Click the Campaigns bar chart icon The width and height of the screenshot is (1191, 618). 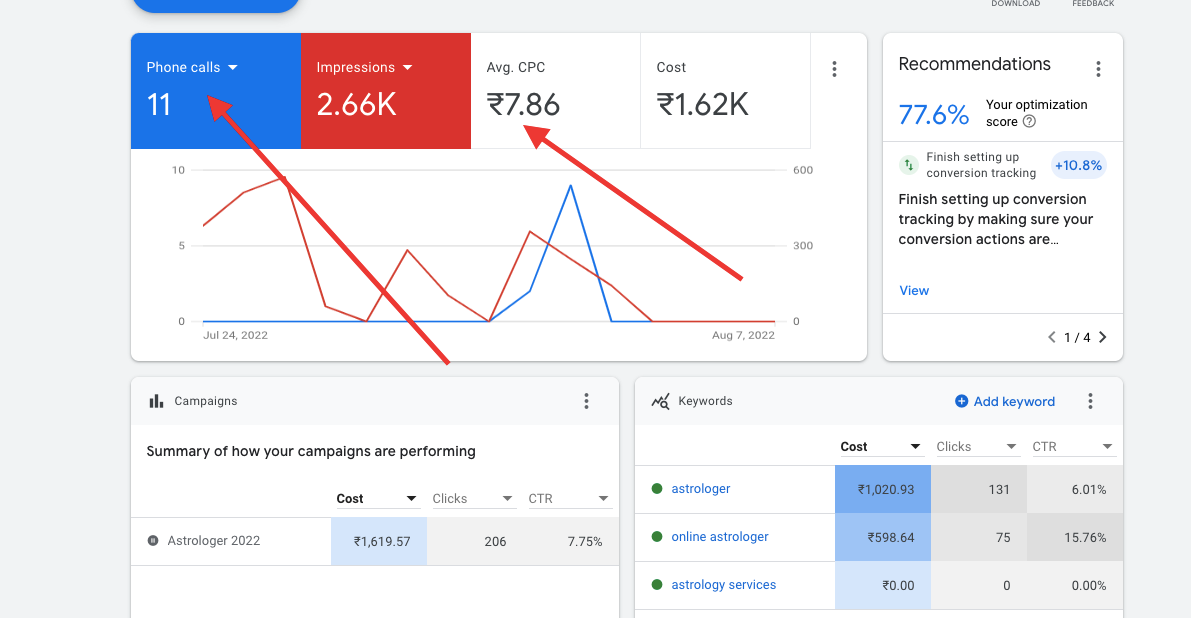pyautogui.click(x=156, y=401)
